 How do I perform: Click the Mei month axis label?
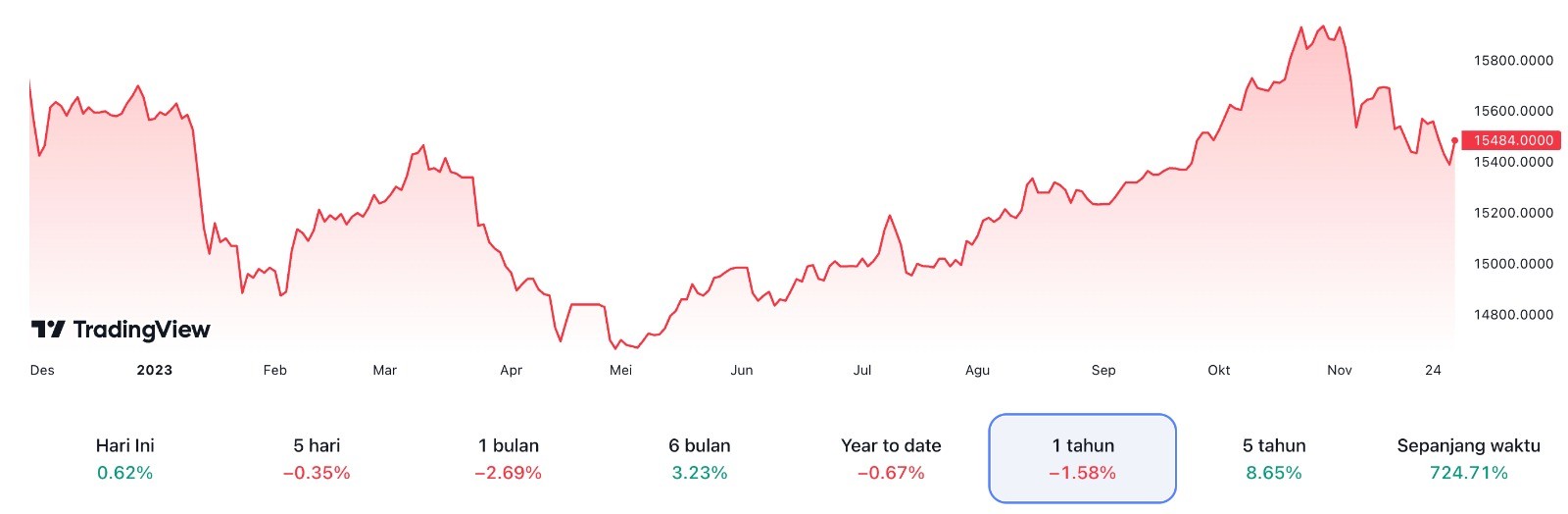point(621,370)
